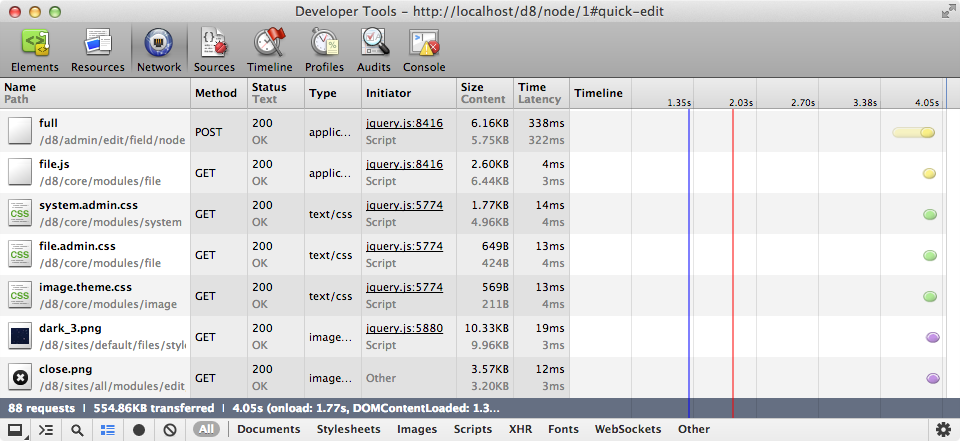Click the dark_3.png thumbnail

[x=20, y=337]
